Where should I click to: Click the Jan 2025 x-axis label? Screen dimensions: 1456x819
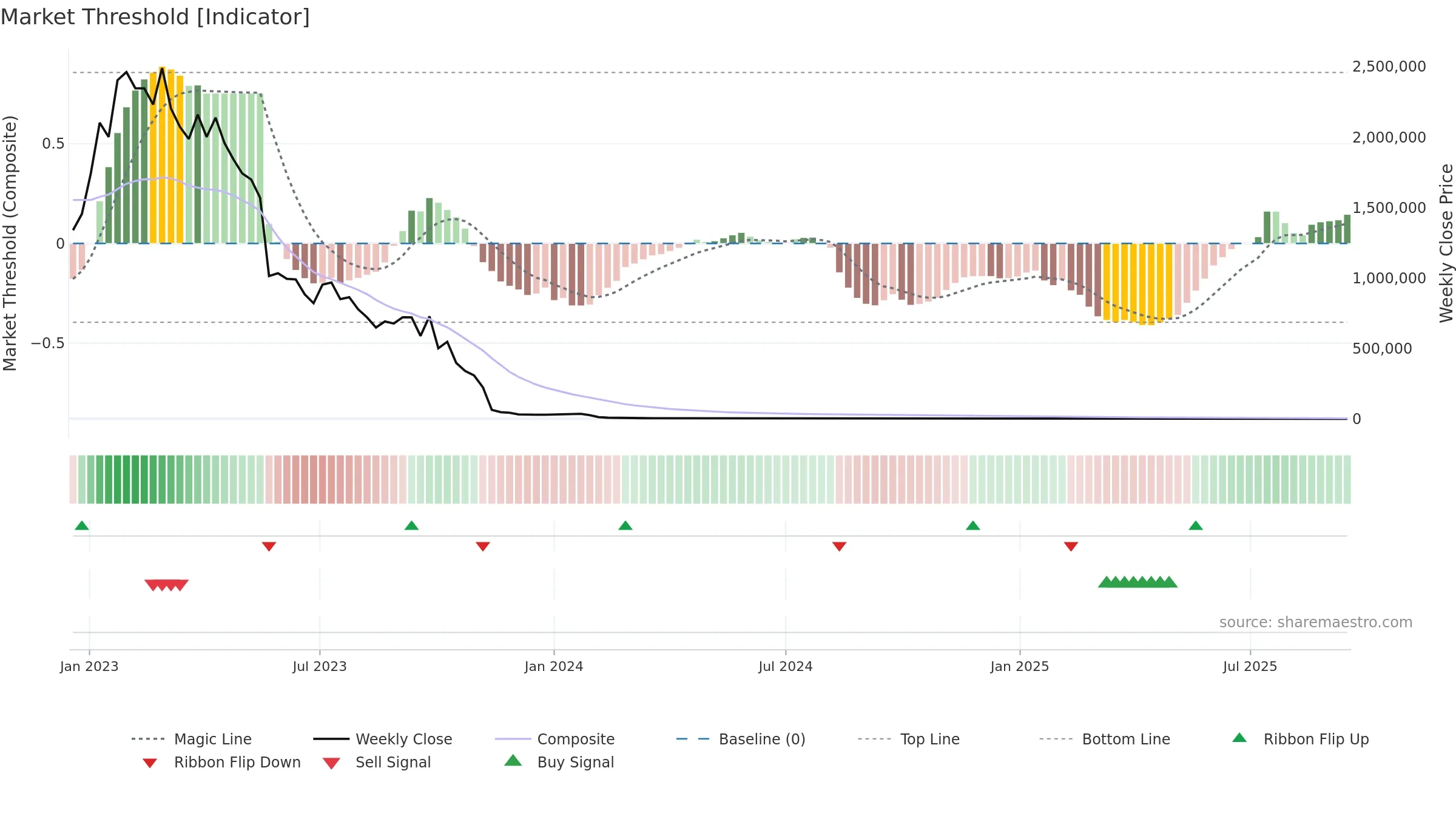pos(1020,666)
